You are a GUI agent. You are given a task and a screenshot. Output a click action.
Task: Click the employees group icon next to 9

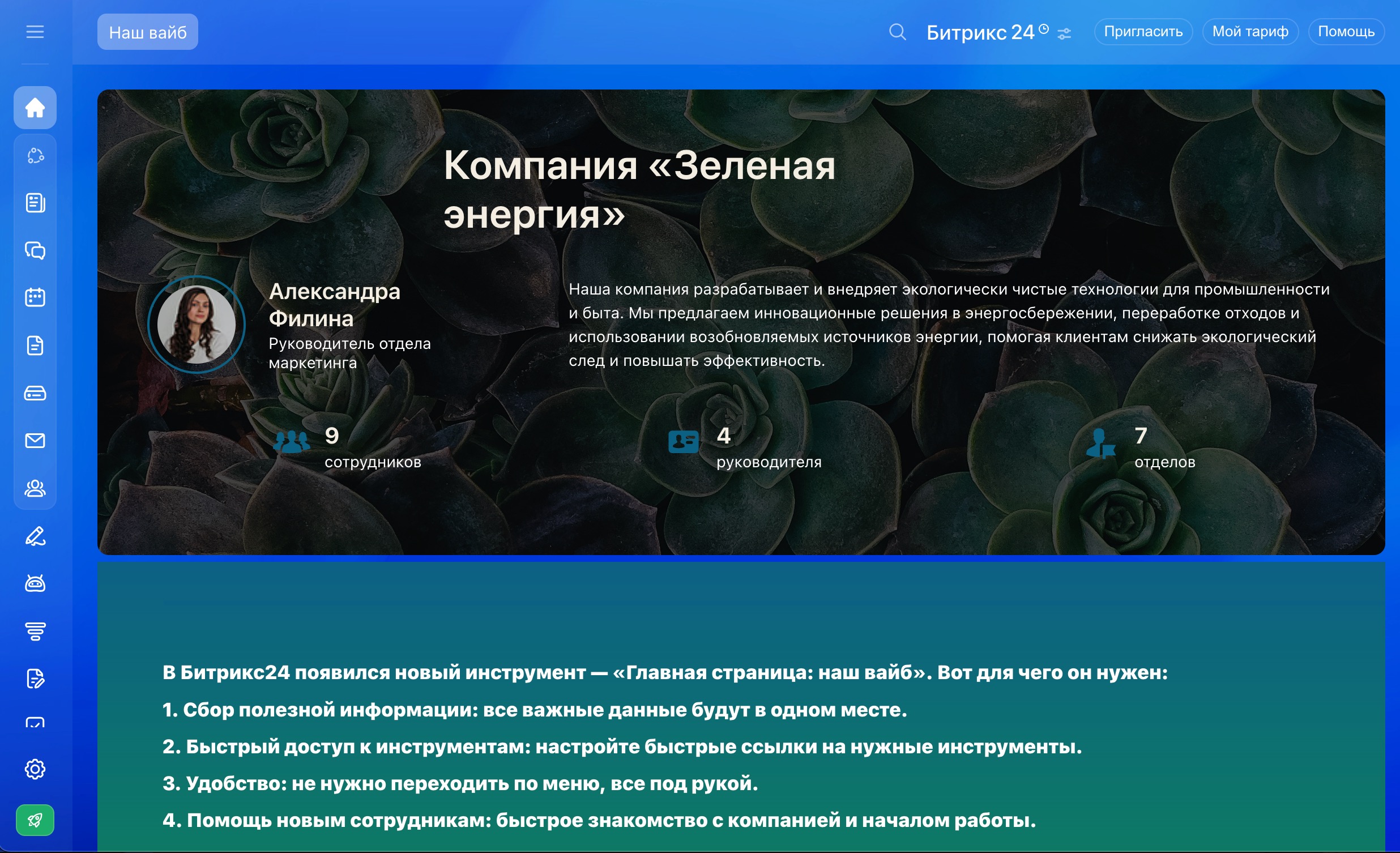tap(292, 442)
